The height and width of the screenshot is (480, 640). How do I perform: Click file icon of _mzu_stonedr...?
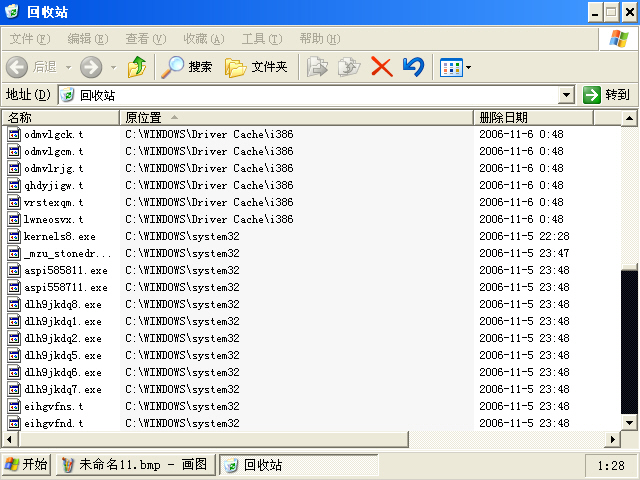(14, 253)
